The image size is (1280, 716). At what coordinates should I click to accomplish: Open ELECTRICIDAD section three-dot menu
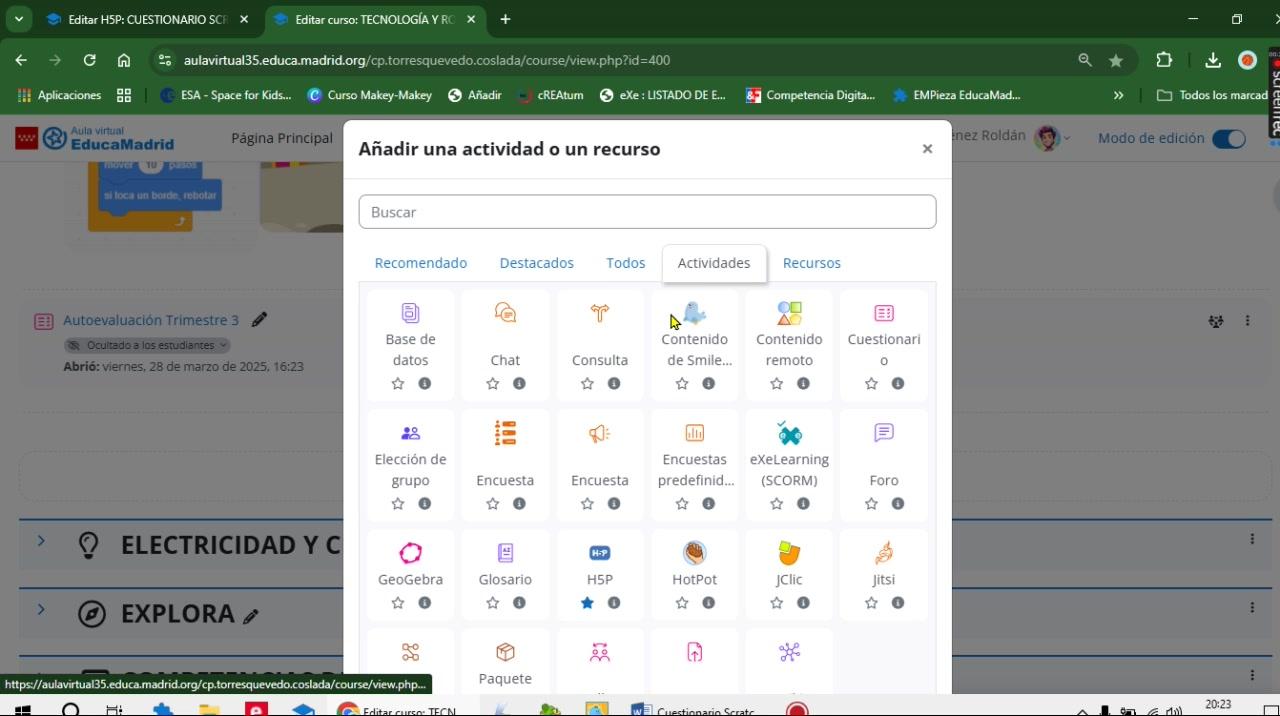click(1252, 539)
